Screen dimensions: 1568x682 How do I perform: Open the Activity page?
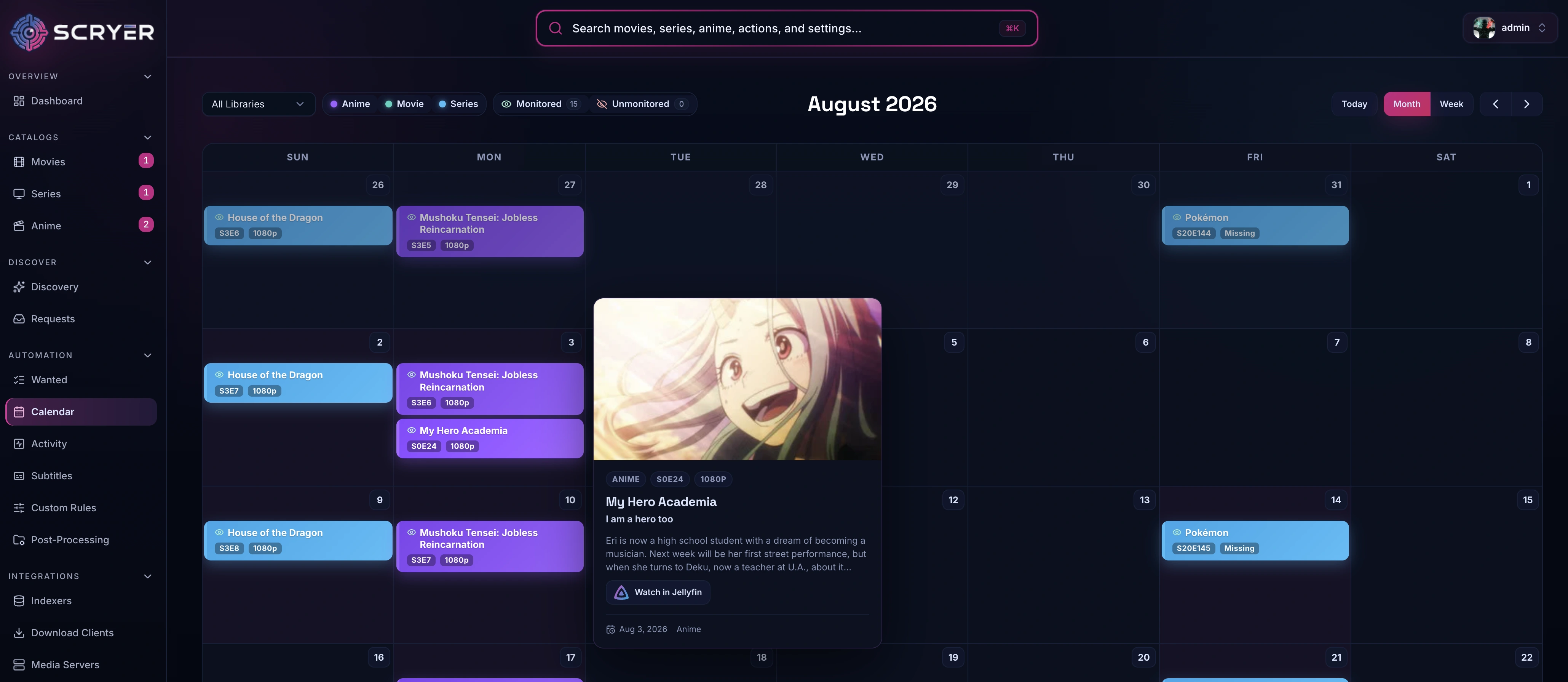(x=81, y=444)
